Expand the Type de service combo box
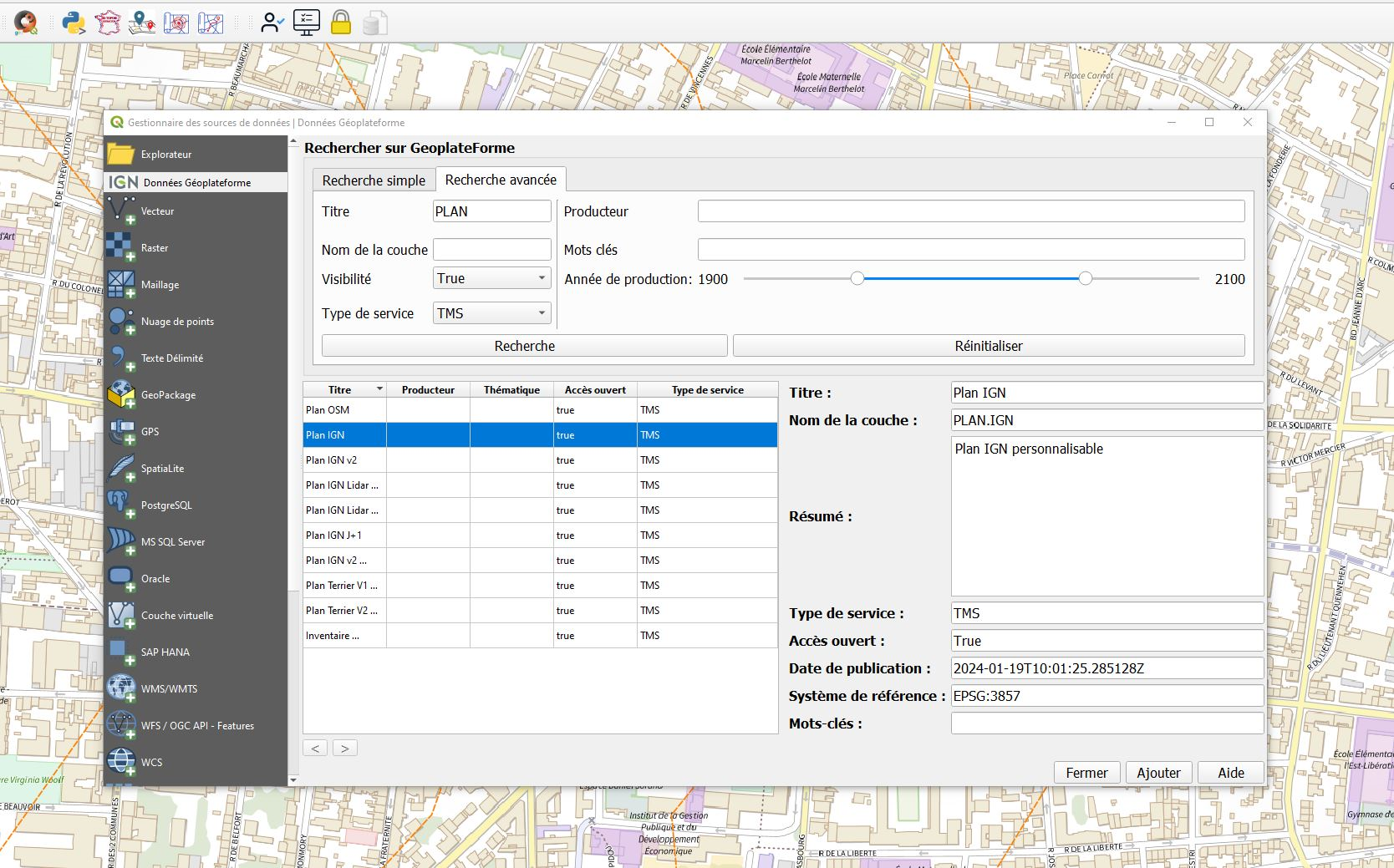This screenshot has height=868, width=1394. pos(491,313)
